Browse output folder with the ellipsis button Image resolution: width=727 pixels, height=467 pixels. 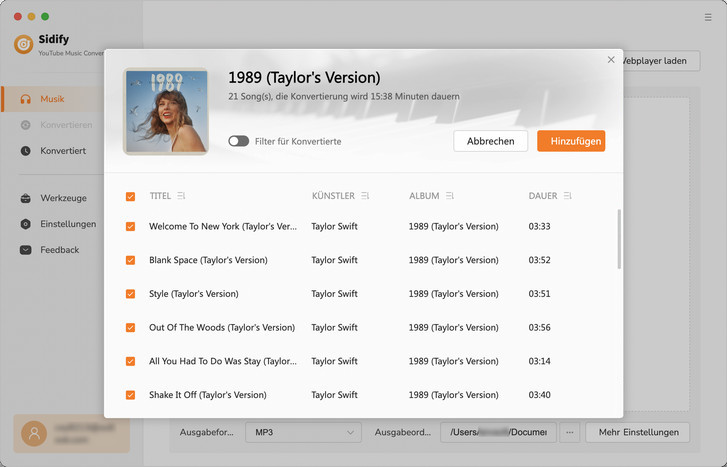(570, 432)
